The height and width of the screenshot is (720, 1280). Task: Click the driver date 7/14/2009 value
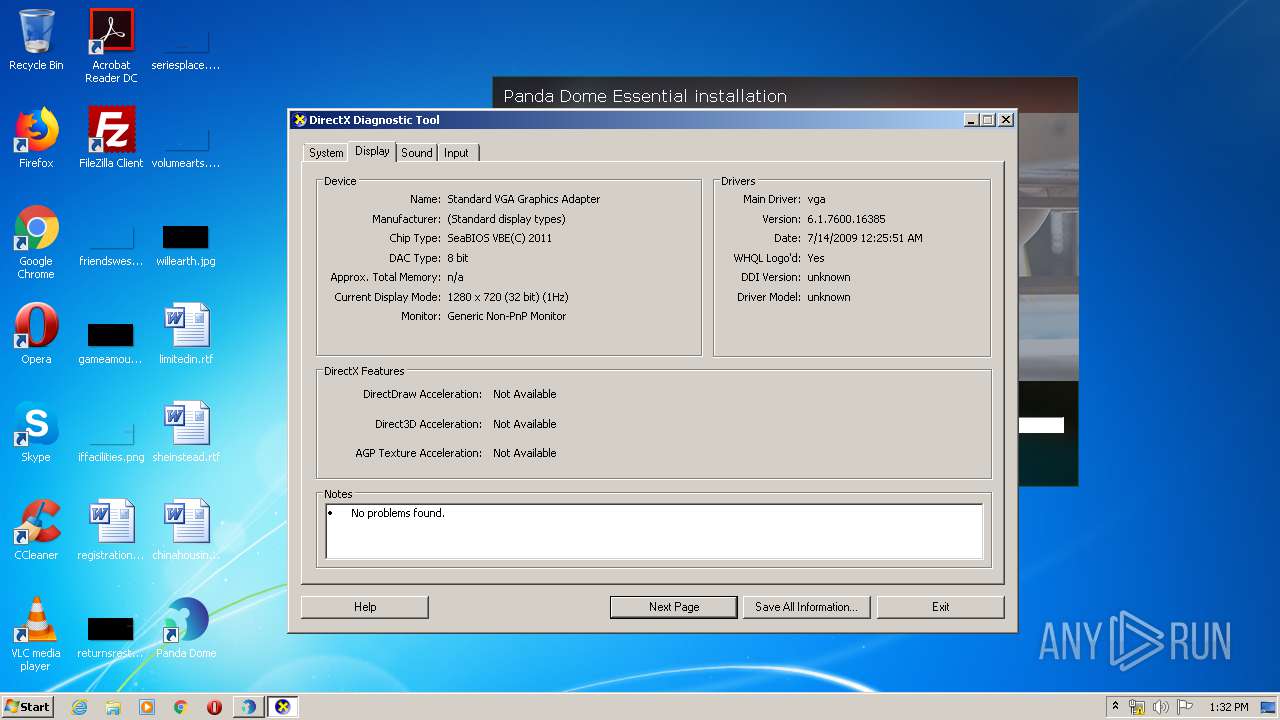[865, 238]
